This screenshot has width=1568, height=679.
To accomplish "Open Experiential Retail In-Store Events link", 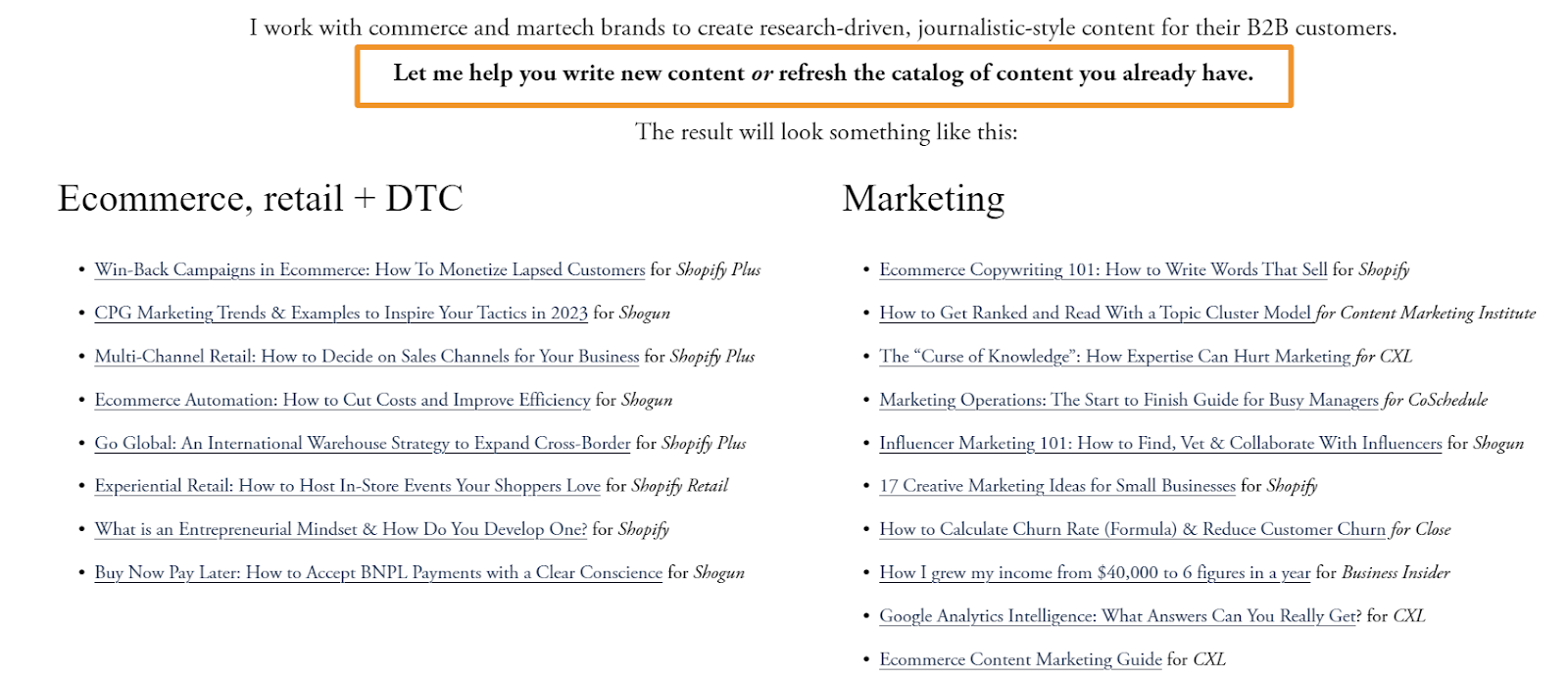I will point(347,486).
